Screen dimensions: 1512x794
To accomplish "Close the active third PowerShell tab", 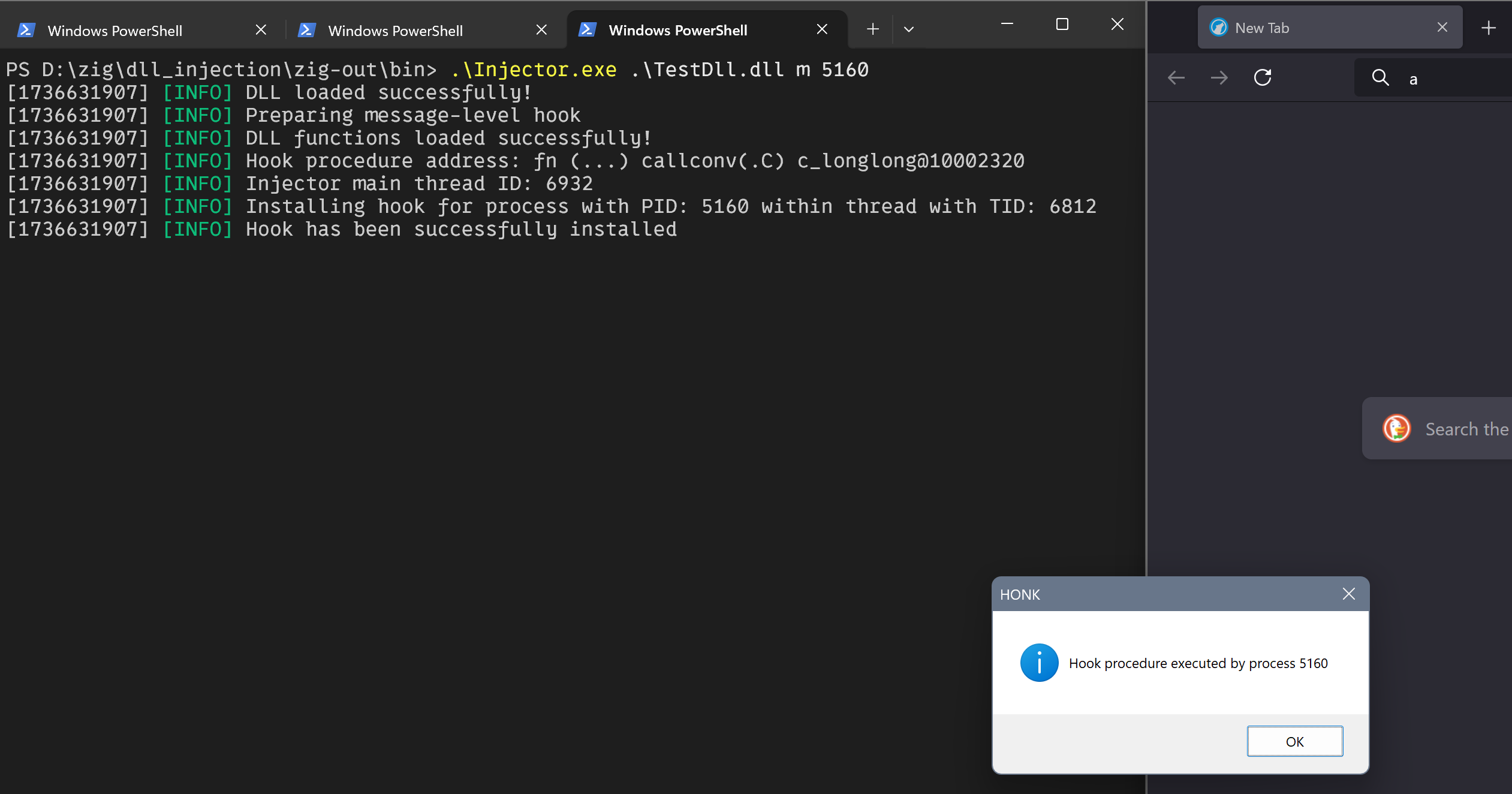I will pos(822,29).
